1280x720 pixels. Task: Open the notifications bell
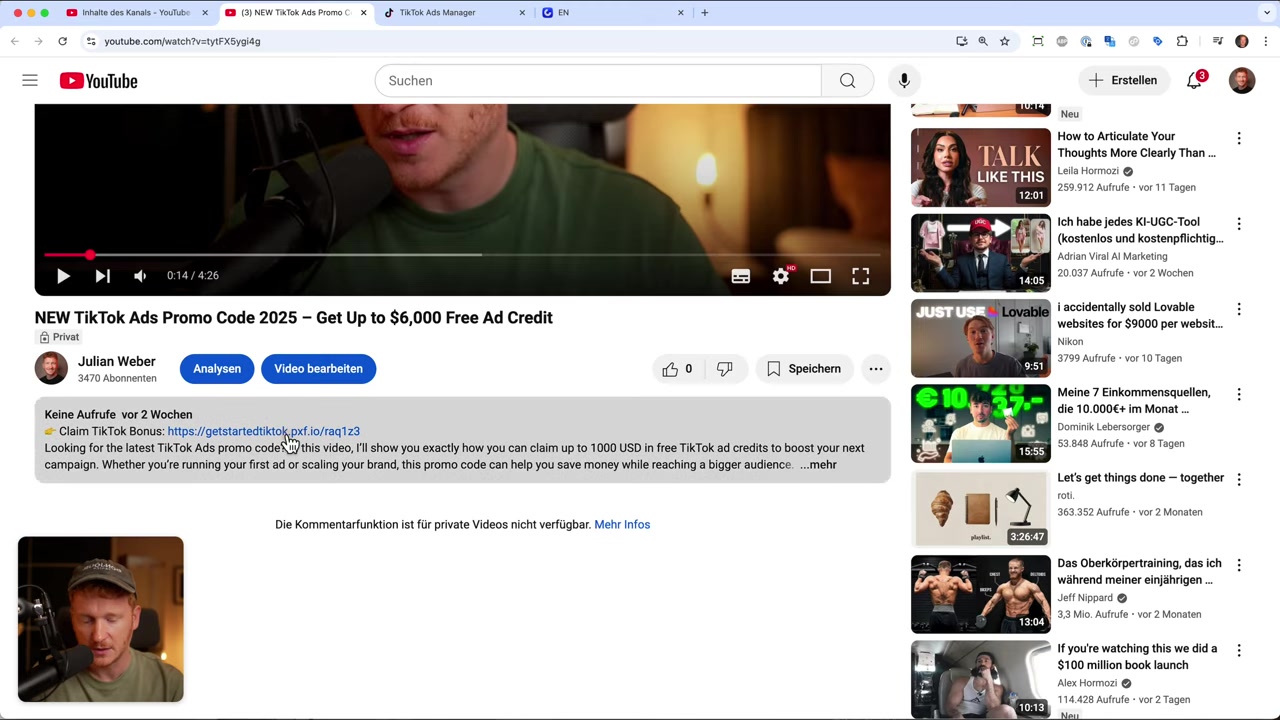pyautogui.click(x=1194, y=80)
